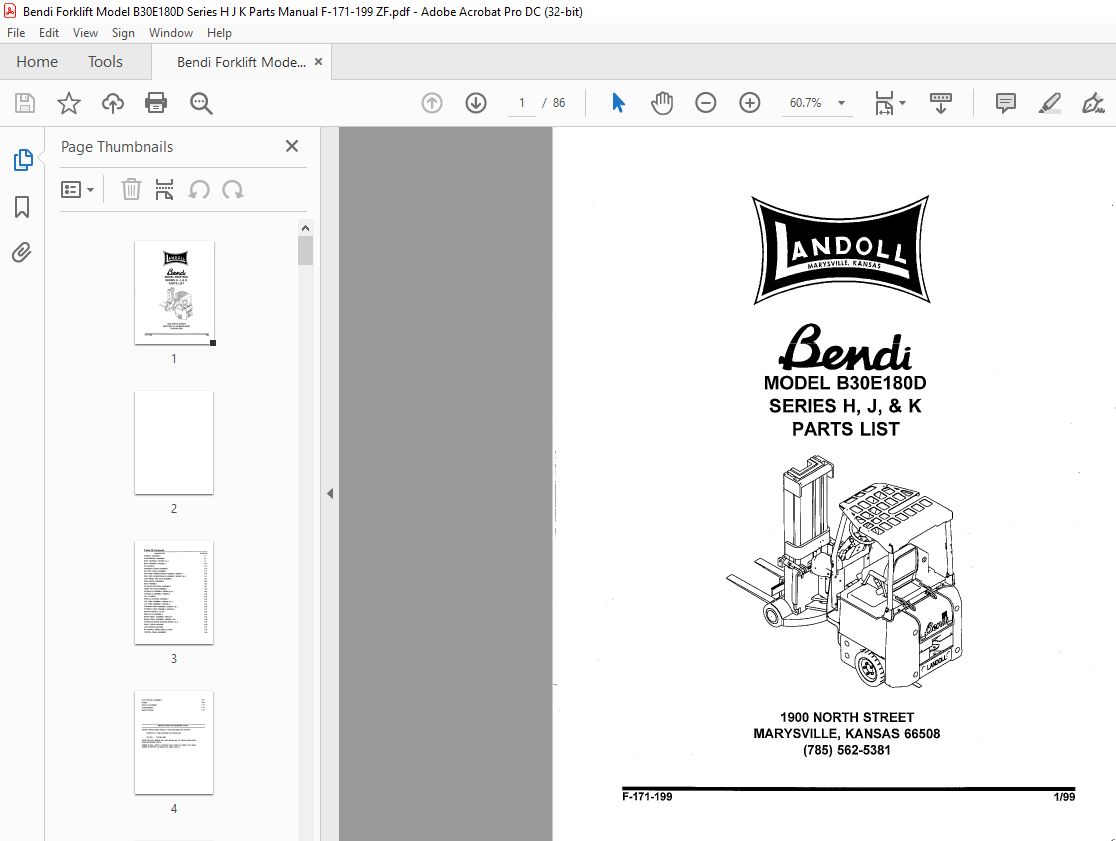1116x841 pixels.
Task: Click the Save file icon
Action: (x=25, y=103)
